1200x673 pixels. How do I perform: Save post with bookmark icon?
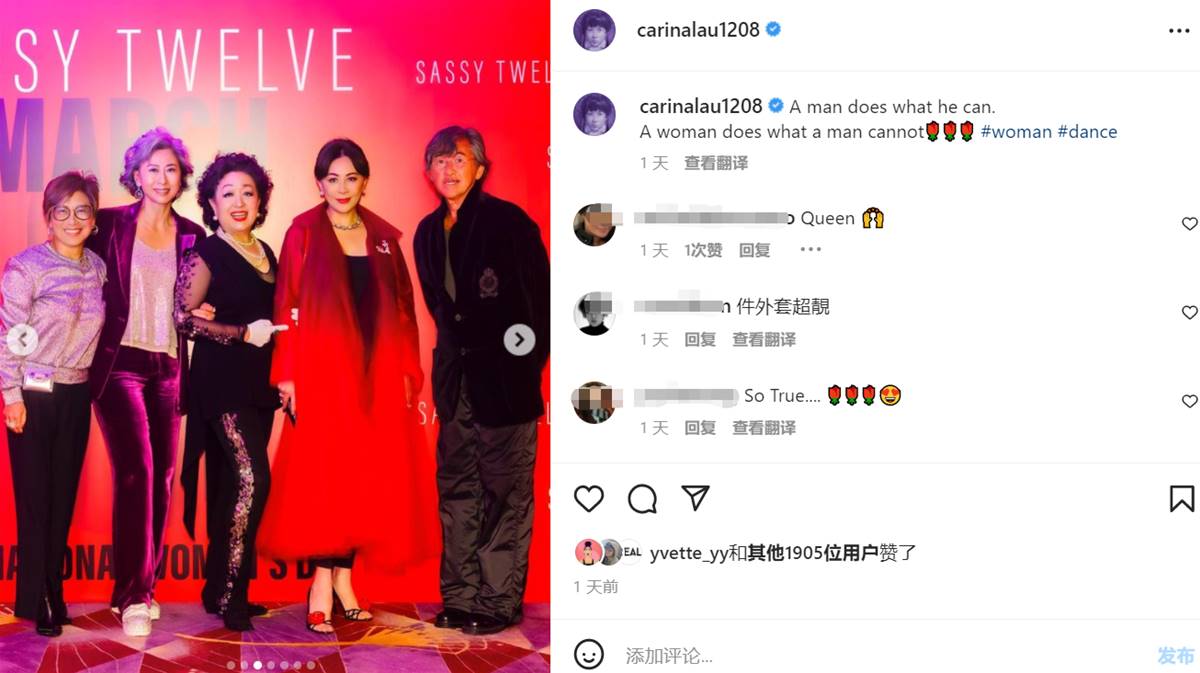[x=1181, y=499]
